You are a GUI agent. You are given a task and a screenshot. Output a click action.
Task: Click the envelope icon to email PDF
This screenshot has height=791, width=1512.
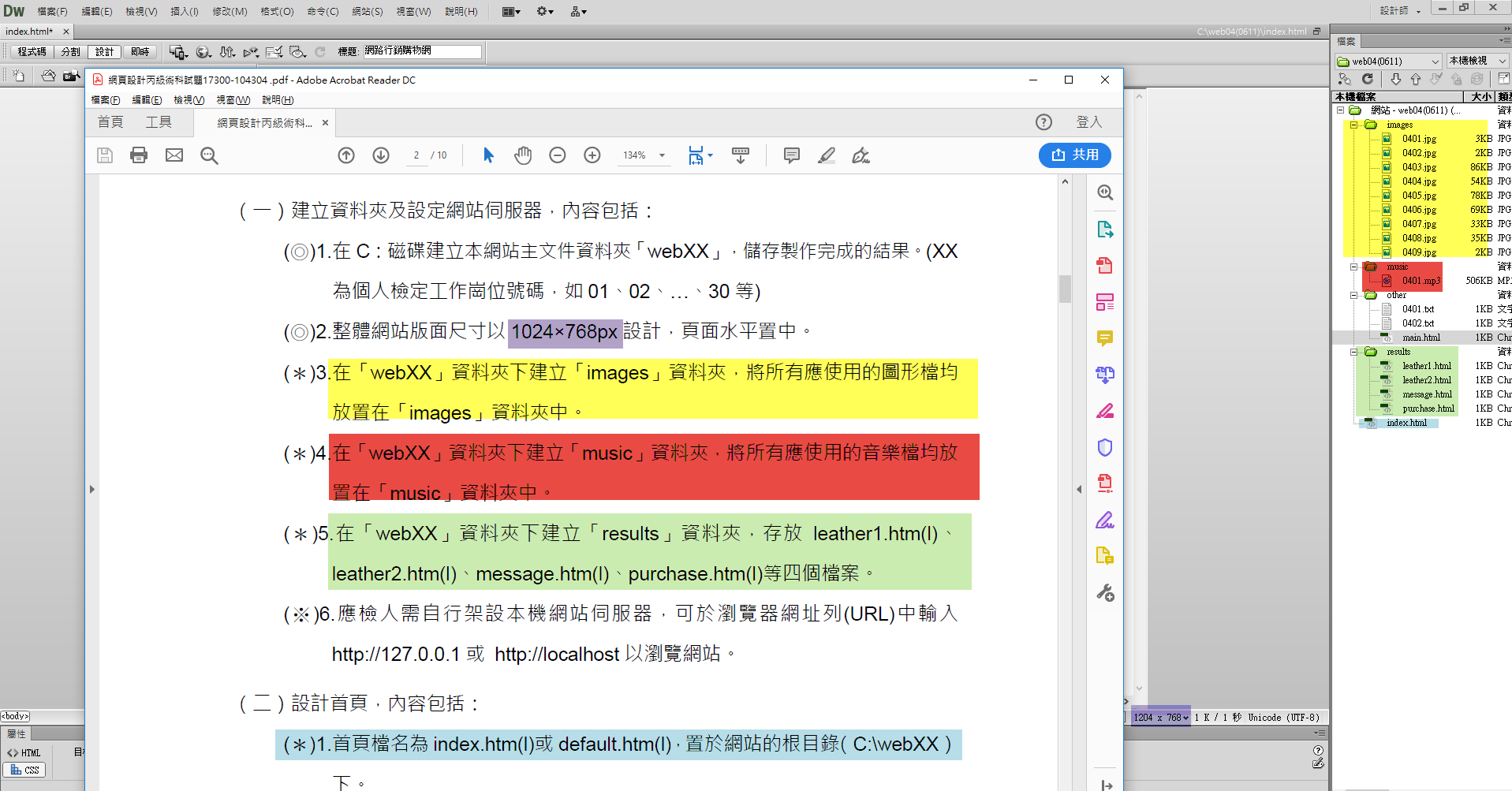[174, 155]
